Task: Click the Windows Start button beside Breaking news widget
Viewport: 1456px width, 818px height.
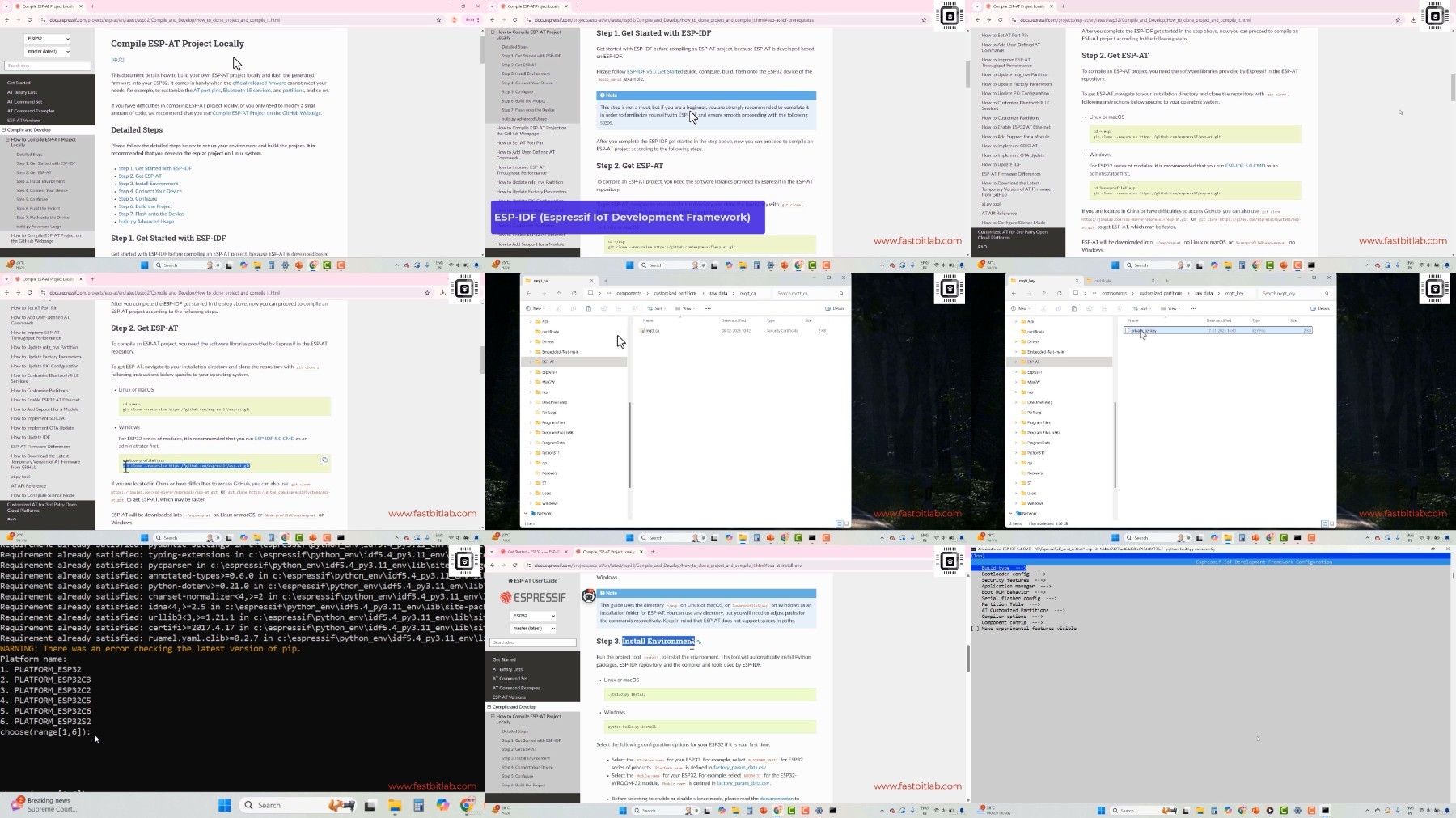Action: click(x=225, y=805)
